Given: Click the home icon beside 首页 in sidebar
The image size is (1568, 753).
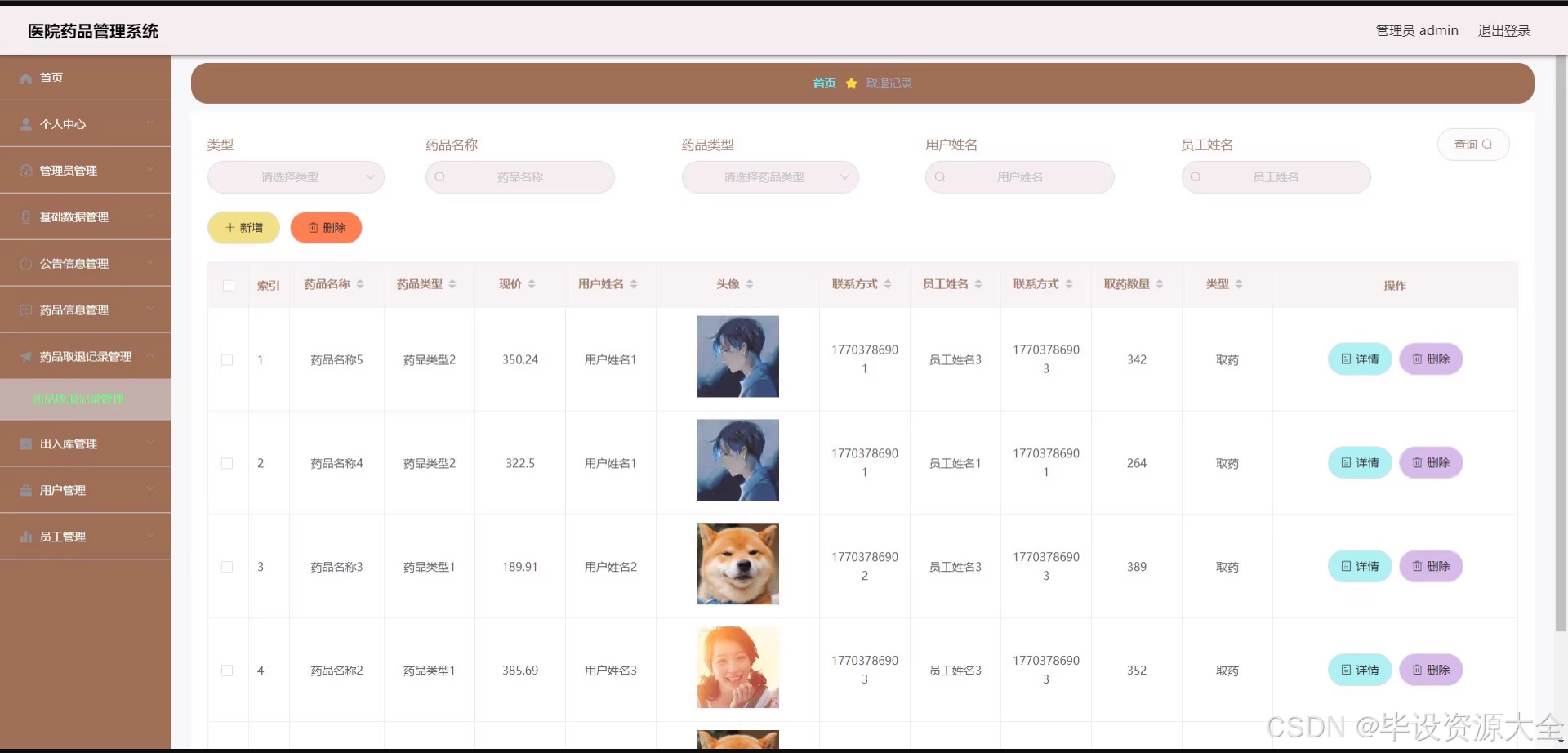Looking at the screenshot, I should click(x=26, y=78).
